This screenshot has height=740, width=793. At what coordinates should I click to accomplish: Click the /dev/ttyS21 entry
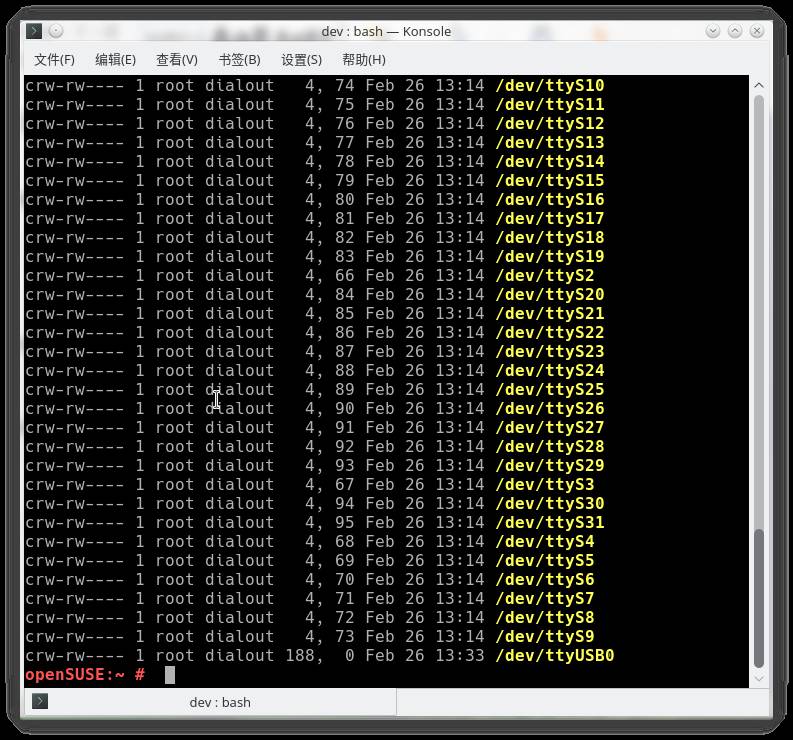point(550,314)
